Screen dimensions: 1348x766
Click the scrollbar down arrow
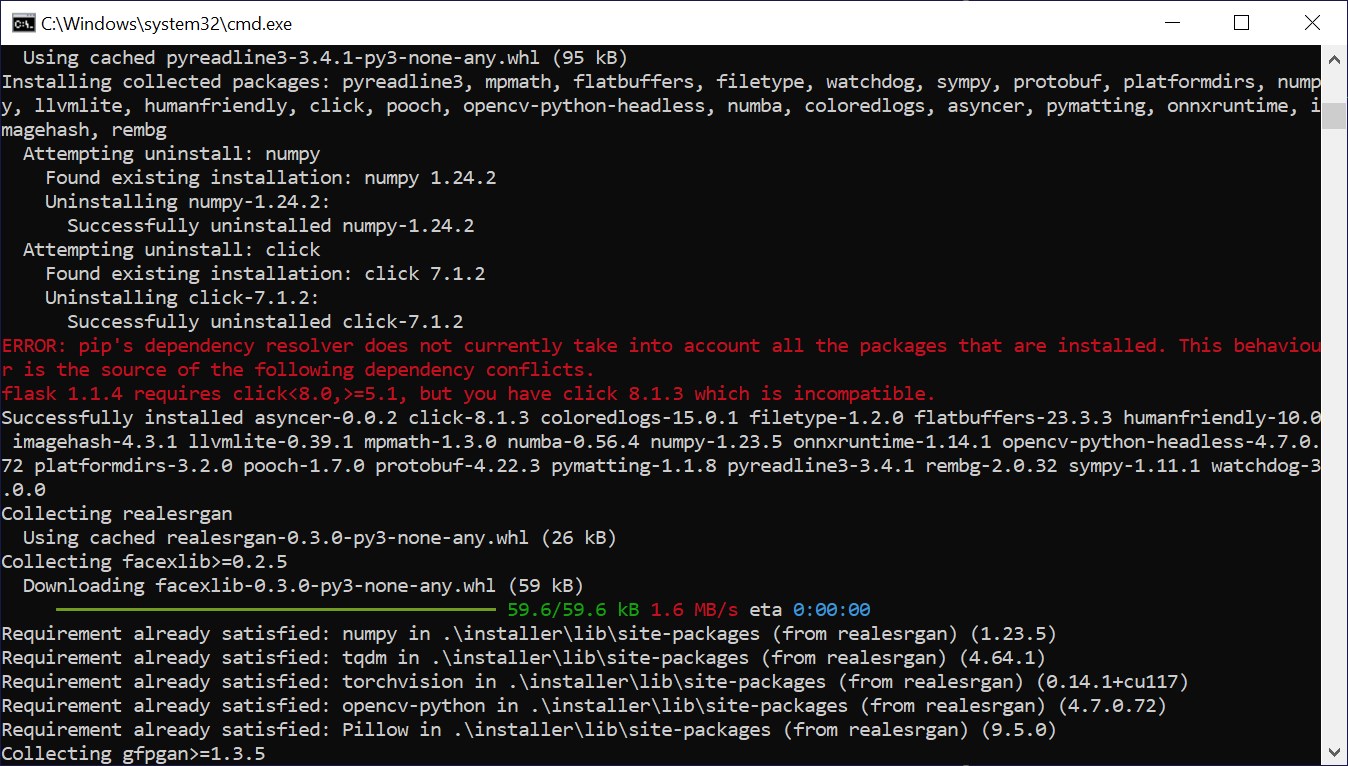pyautogui.click(x=1335, y=751)
